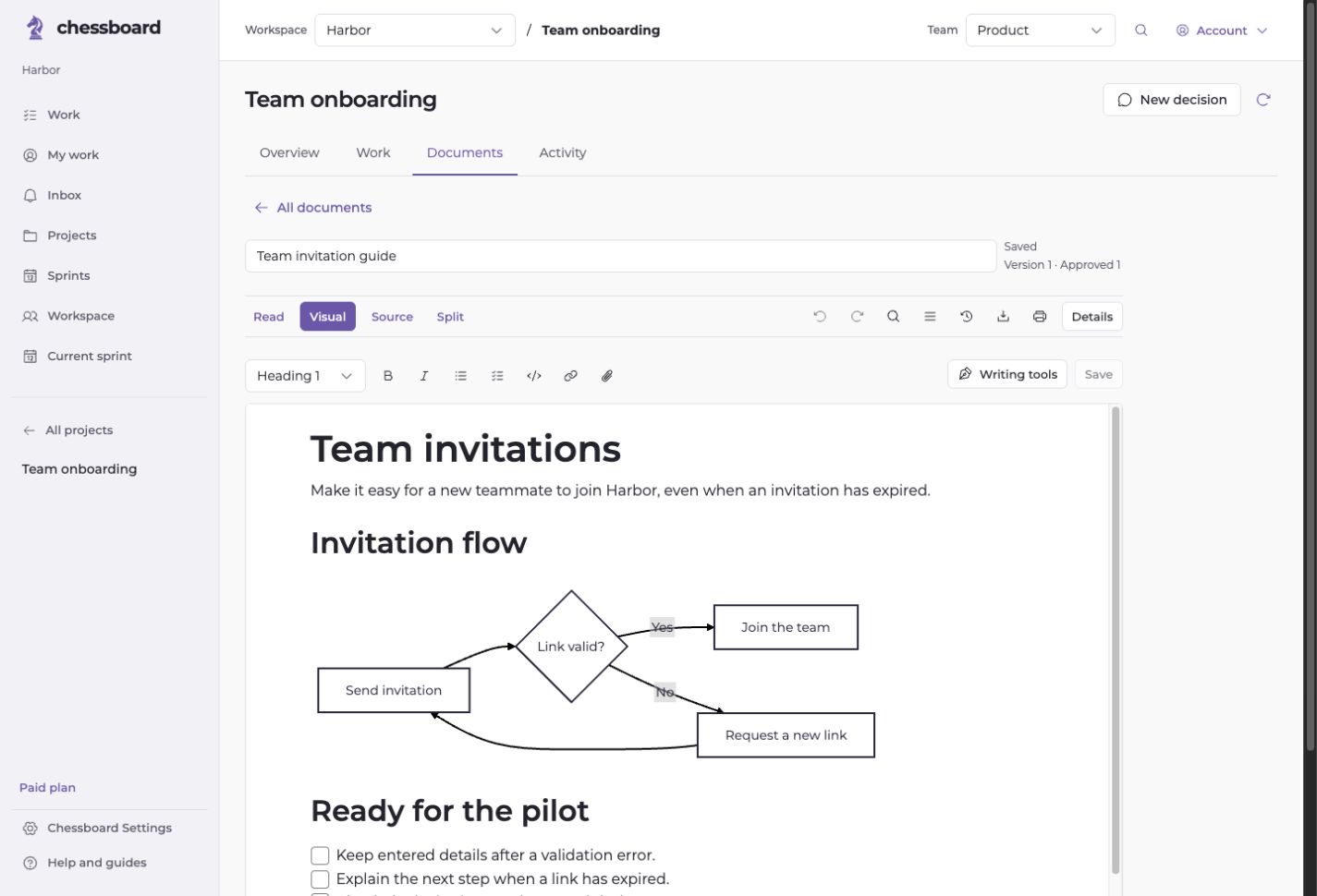Viewport: 1317px width, 896px height.
Task: Expand the Account menu
Action: 1222,30
